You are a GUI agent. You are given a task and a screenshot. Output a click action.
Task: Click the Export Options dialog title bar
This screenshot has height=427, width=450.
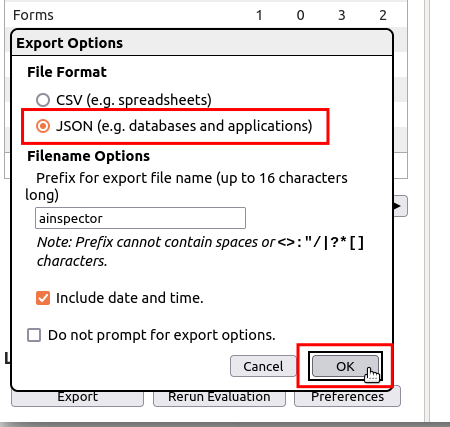(202, 43)
